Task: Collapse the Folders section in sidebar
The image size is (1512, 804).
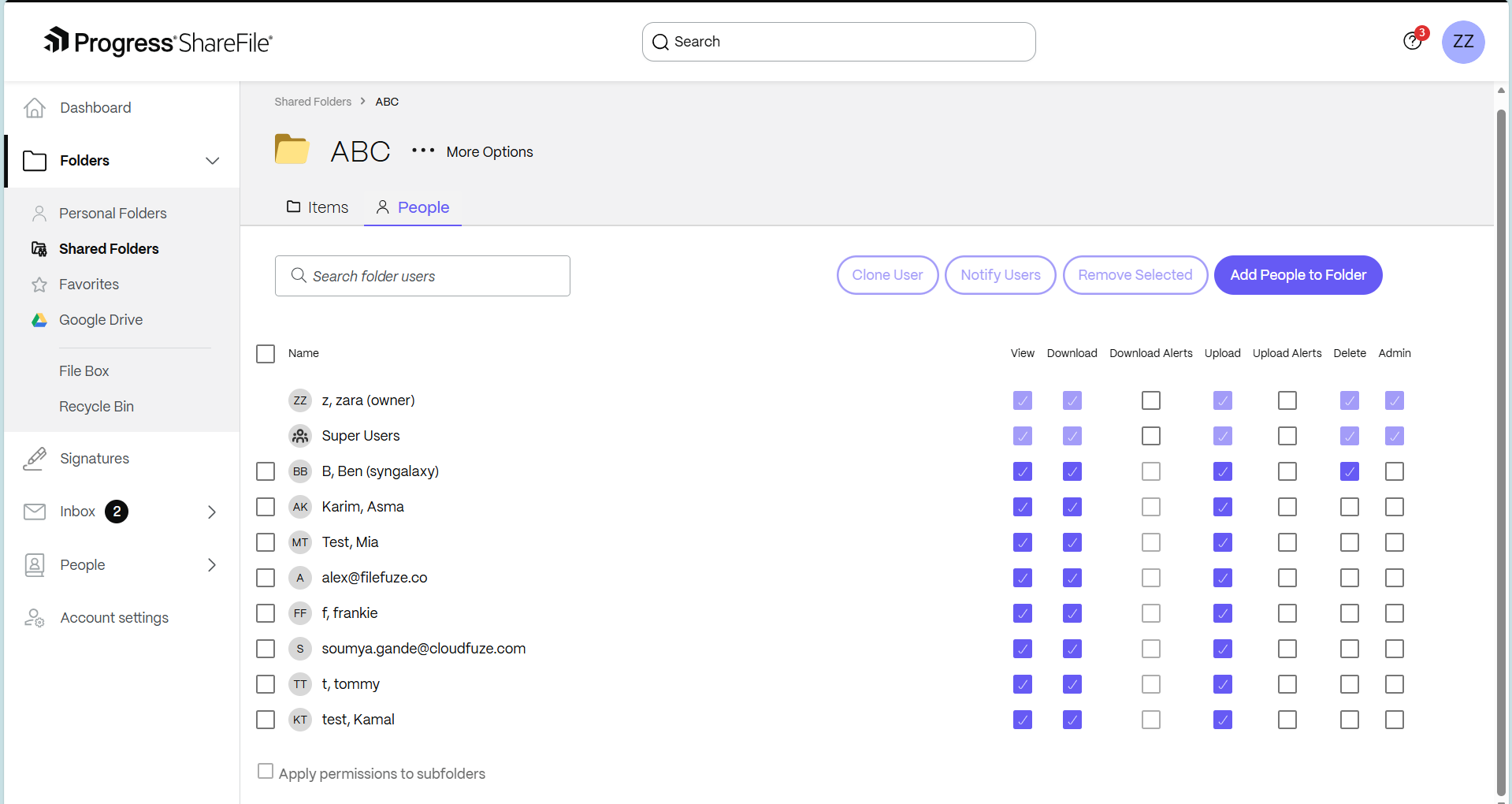Action: (212, 161)
